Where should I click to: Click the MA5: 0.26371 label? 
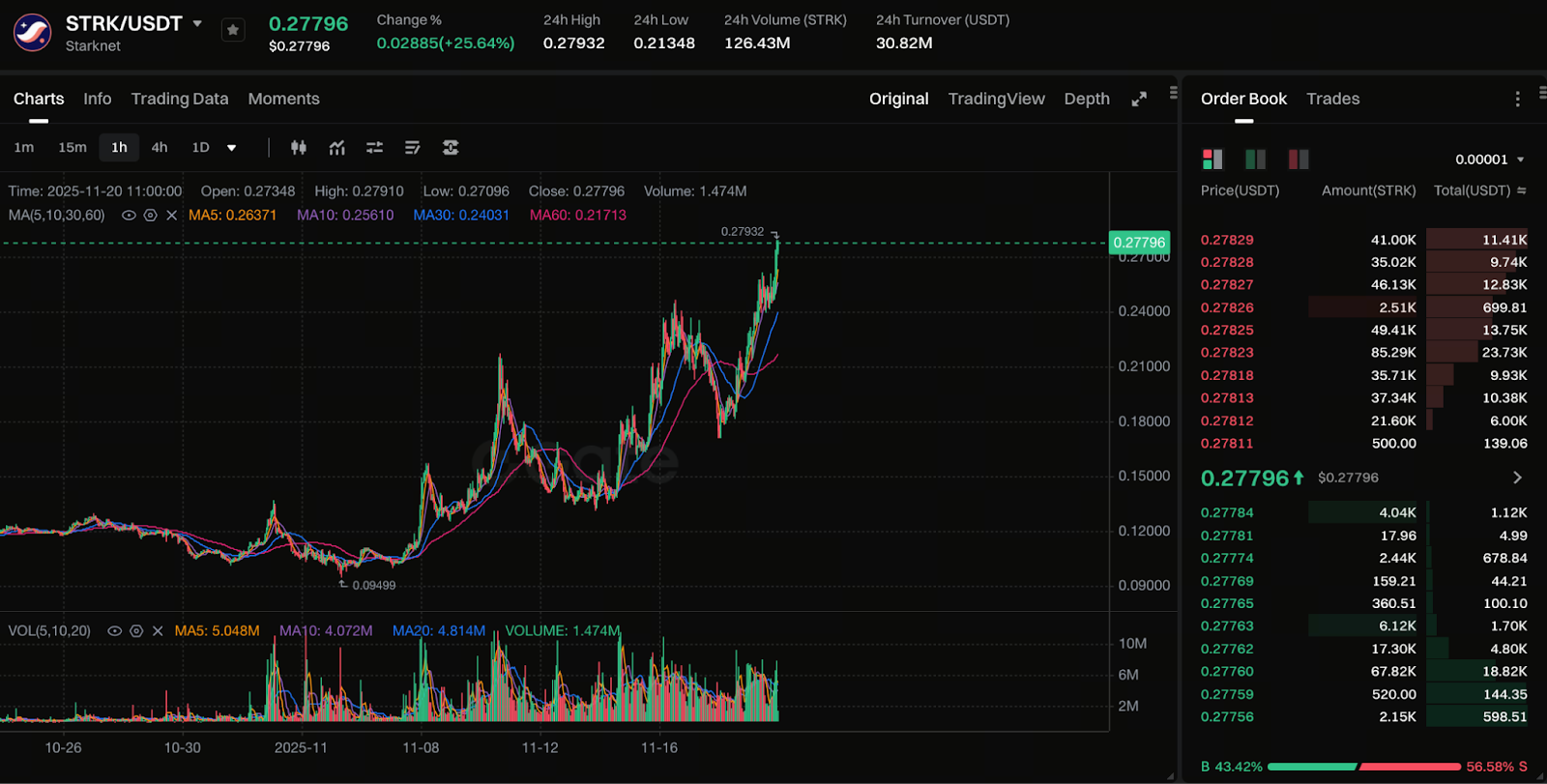(232, 215)
